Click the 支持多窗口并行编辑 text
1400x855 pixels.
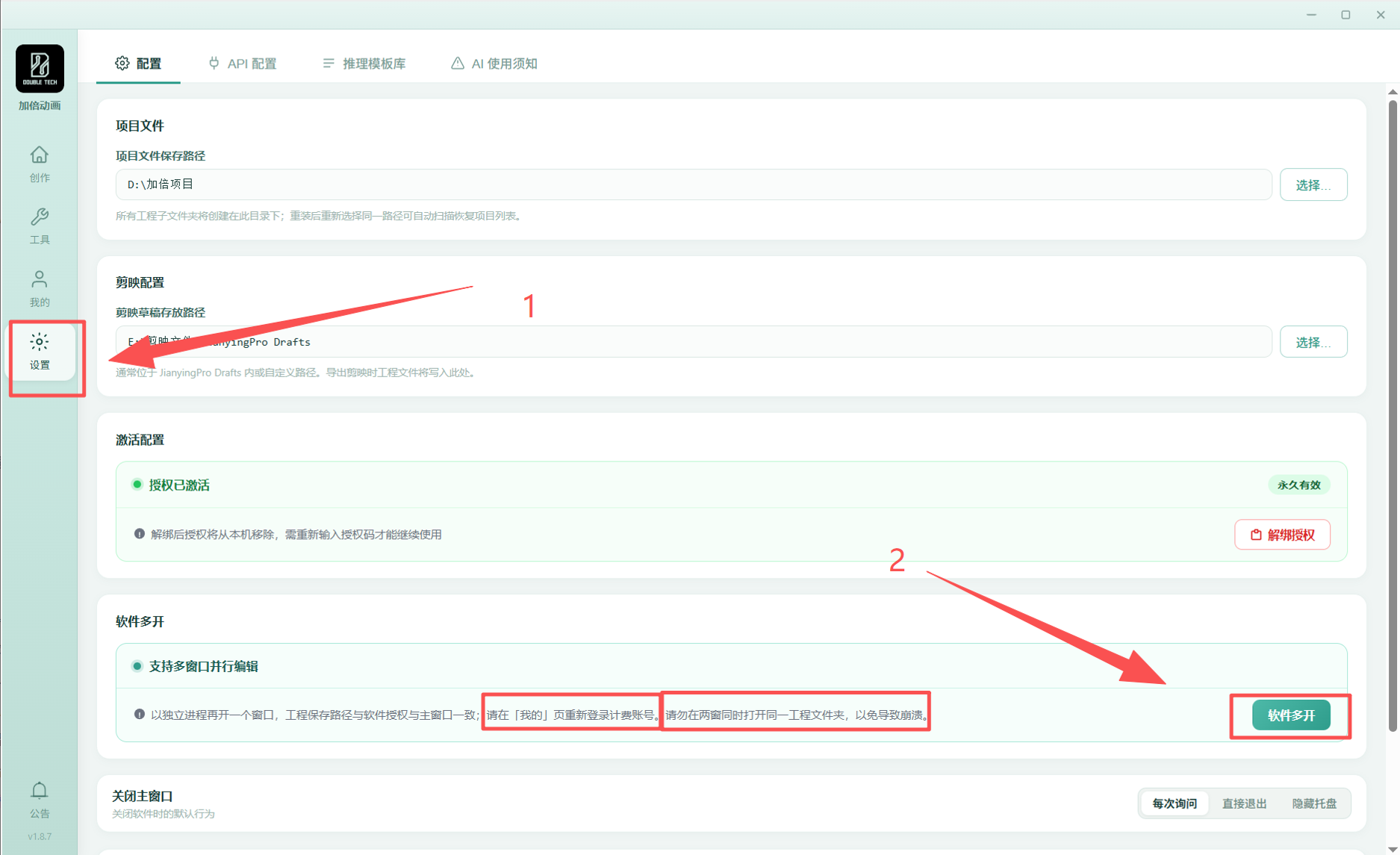[x=203, y=666]
